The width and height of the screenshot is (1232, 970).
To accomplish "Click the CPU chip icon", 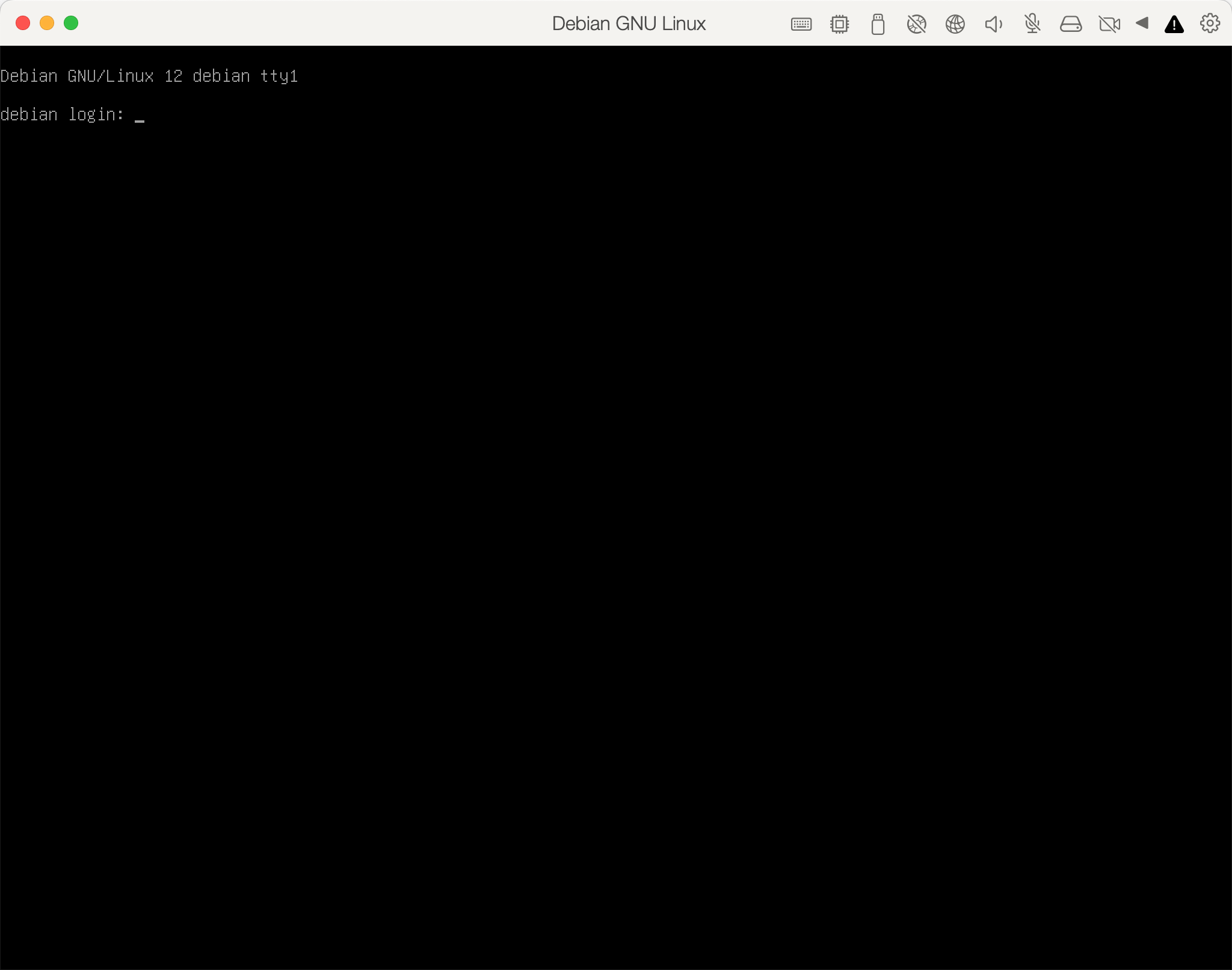I will [x=840, y=24].
